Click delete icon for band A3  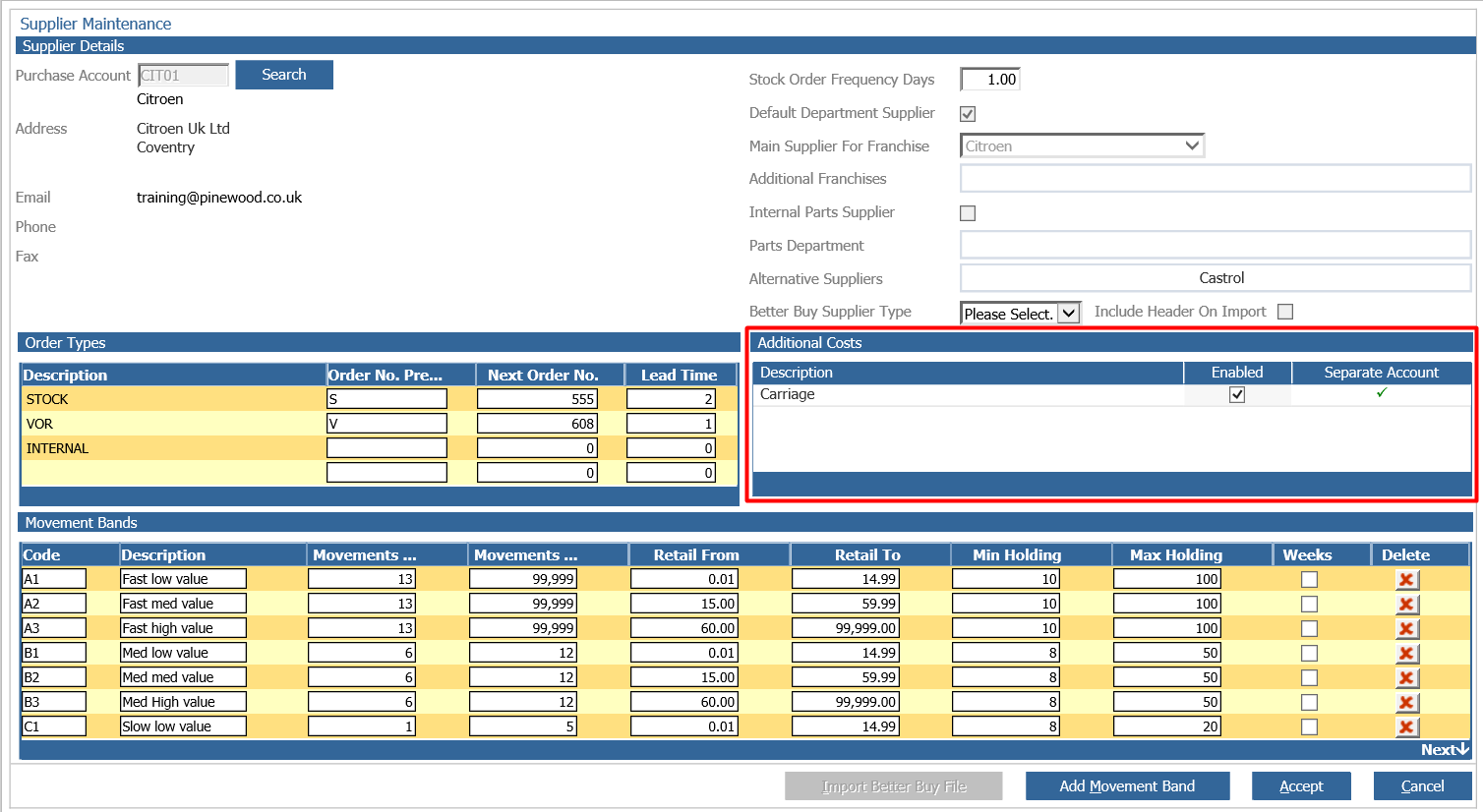(1406, 629)
